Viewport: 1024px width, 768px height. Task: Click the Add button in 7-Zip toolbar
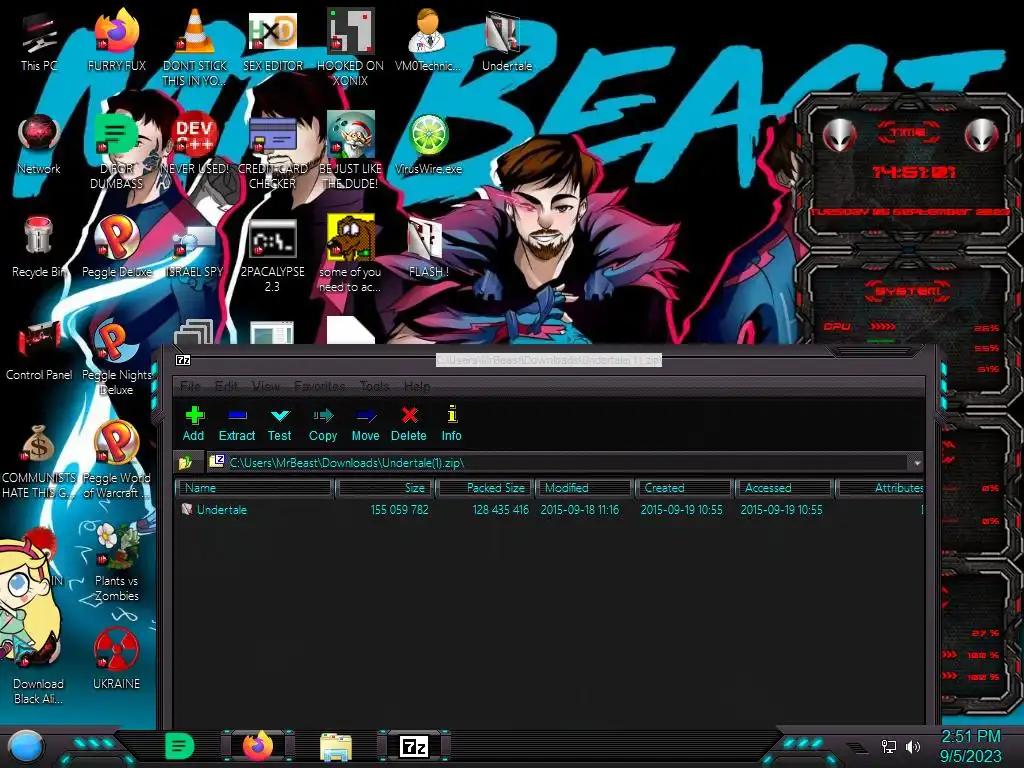pyautogui.click(x=193, y=423)
